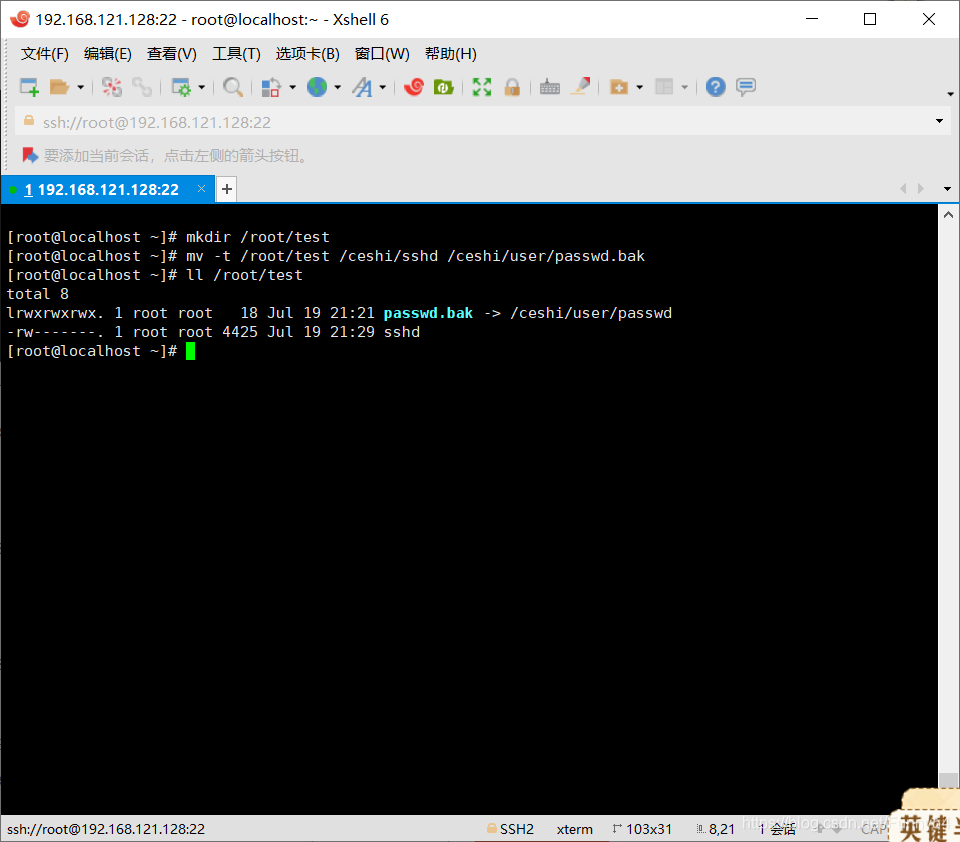The width and height of the screenshot is (960, 842).
Task: Expand the address bar history dropdown
Action: [x=939, y=121]
